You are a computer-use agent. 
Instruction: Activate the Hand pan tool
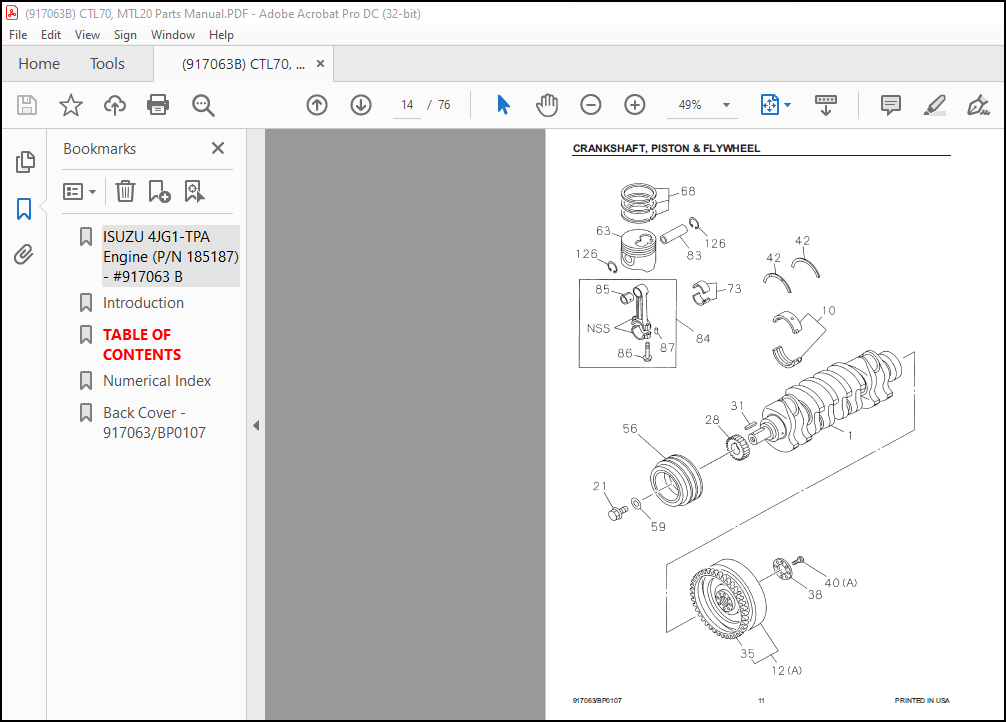pyautogui.click(x=547, y=105)
